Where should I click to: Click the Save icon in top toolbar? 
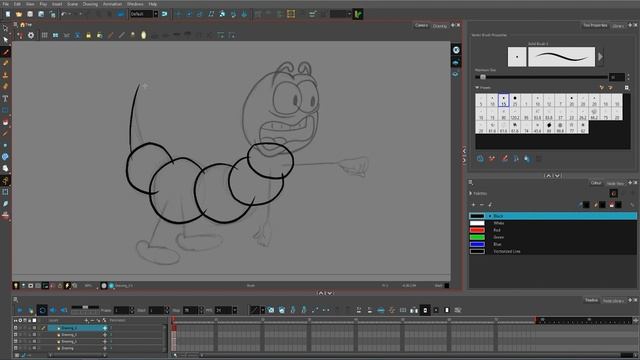click(x=30, y=14)
